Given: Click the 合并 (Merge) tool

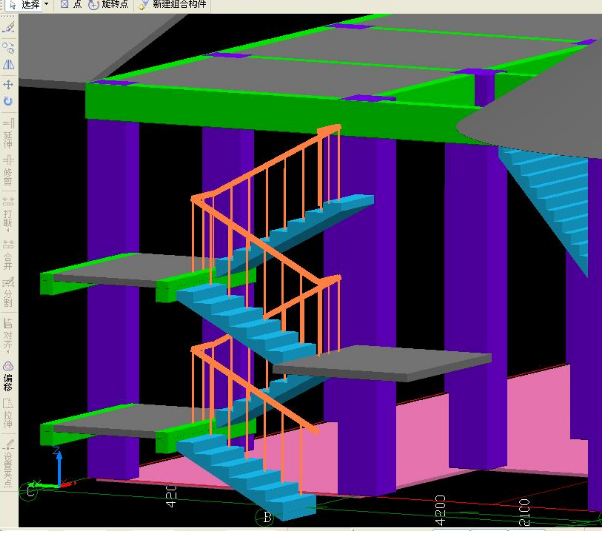Looking at the screenshot, I should 8,255.
